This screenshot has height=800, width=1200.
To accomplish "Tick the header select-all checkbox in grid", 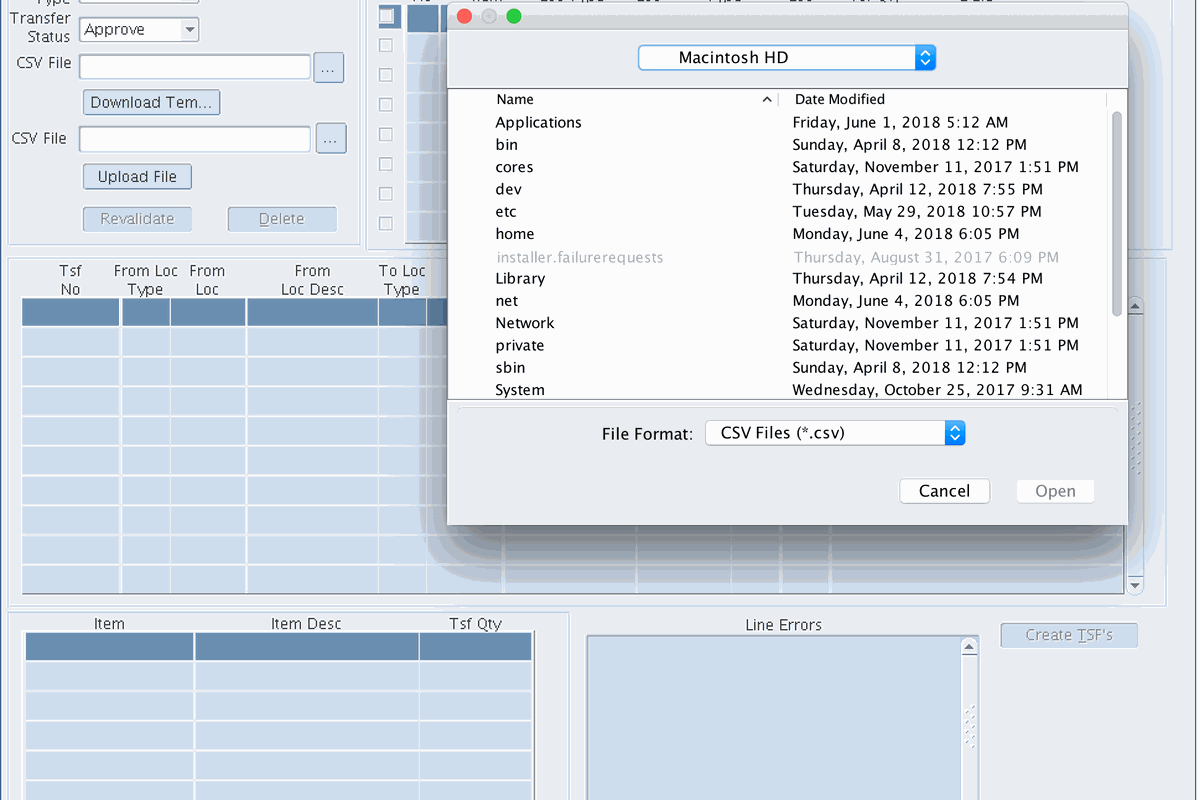I will [x=387, y=16].
